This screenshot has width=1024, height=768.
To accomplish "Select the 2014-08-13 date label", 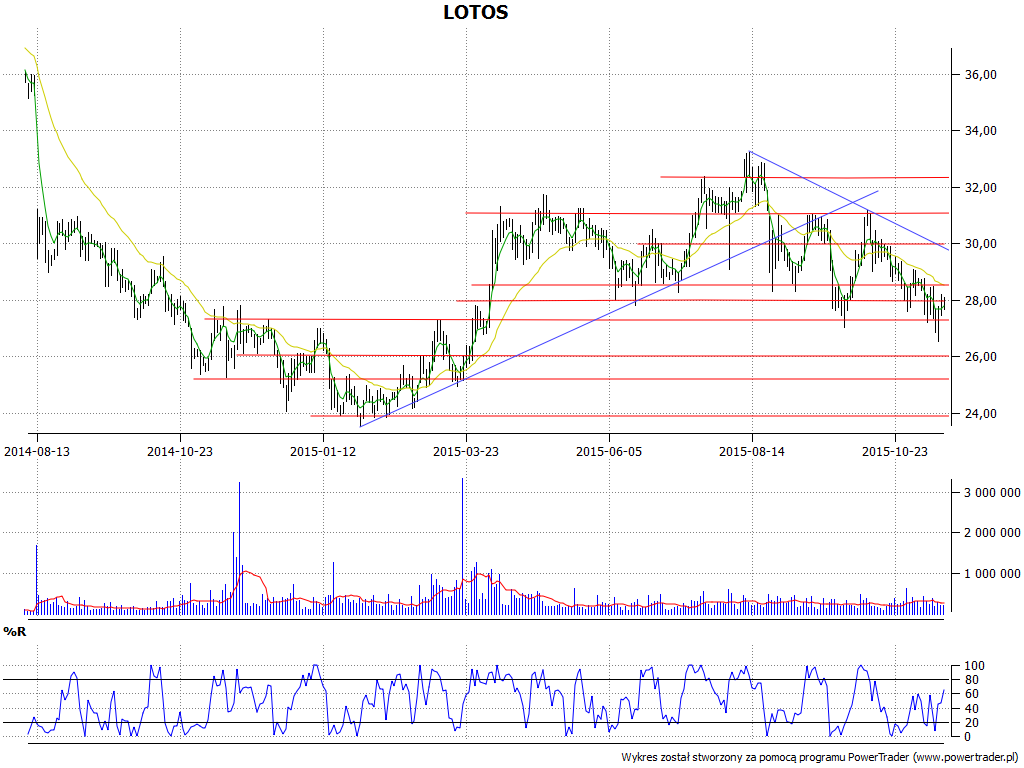I will click(x=37, y=451).
